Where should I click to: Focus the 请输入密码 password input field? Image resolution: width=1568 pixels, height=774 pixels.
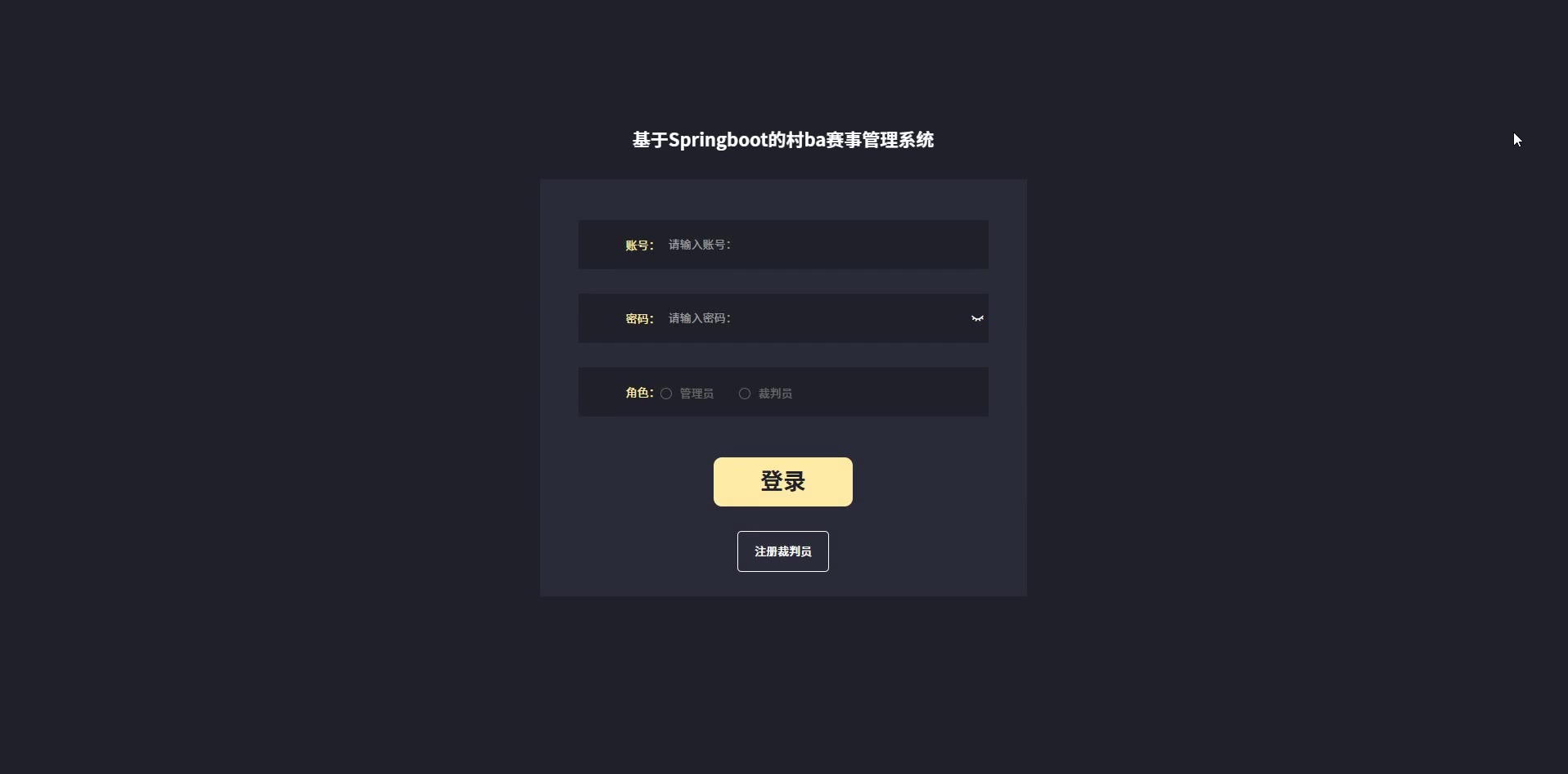(814, 318)
